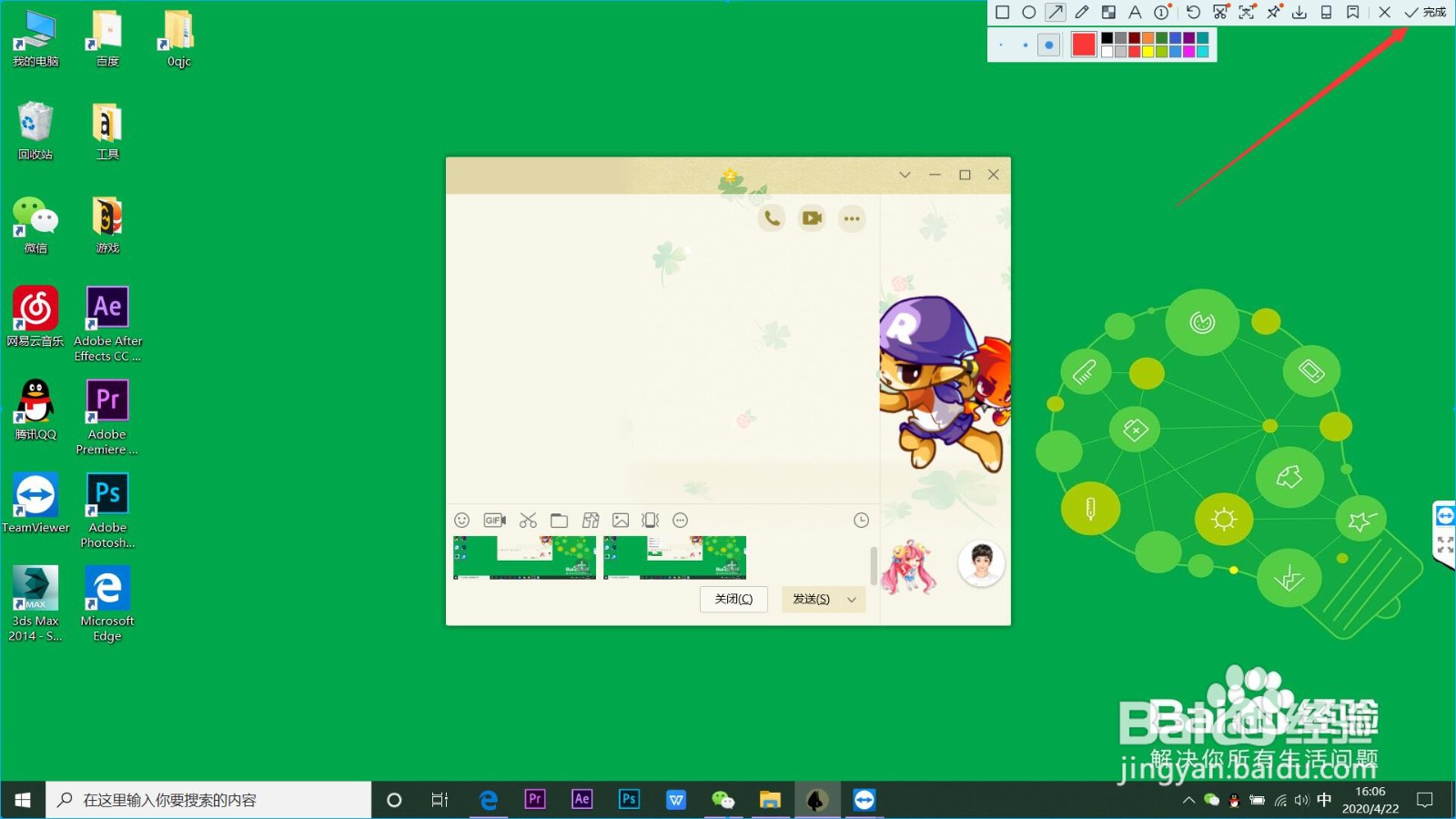
Task: Click the volume icon in system tray
Action: tap(1302, 801)
